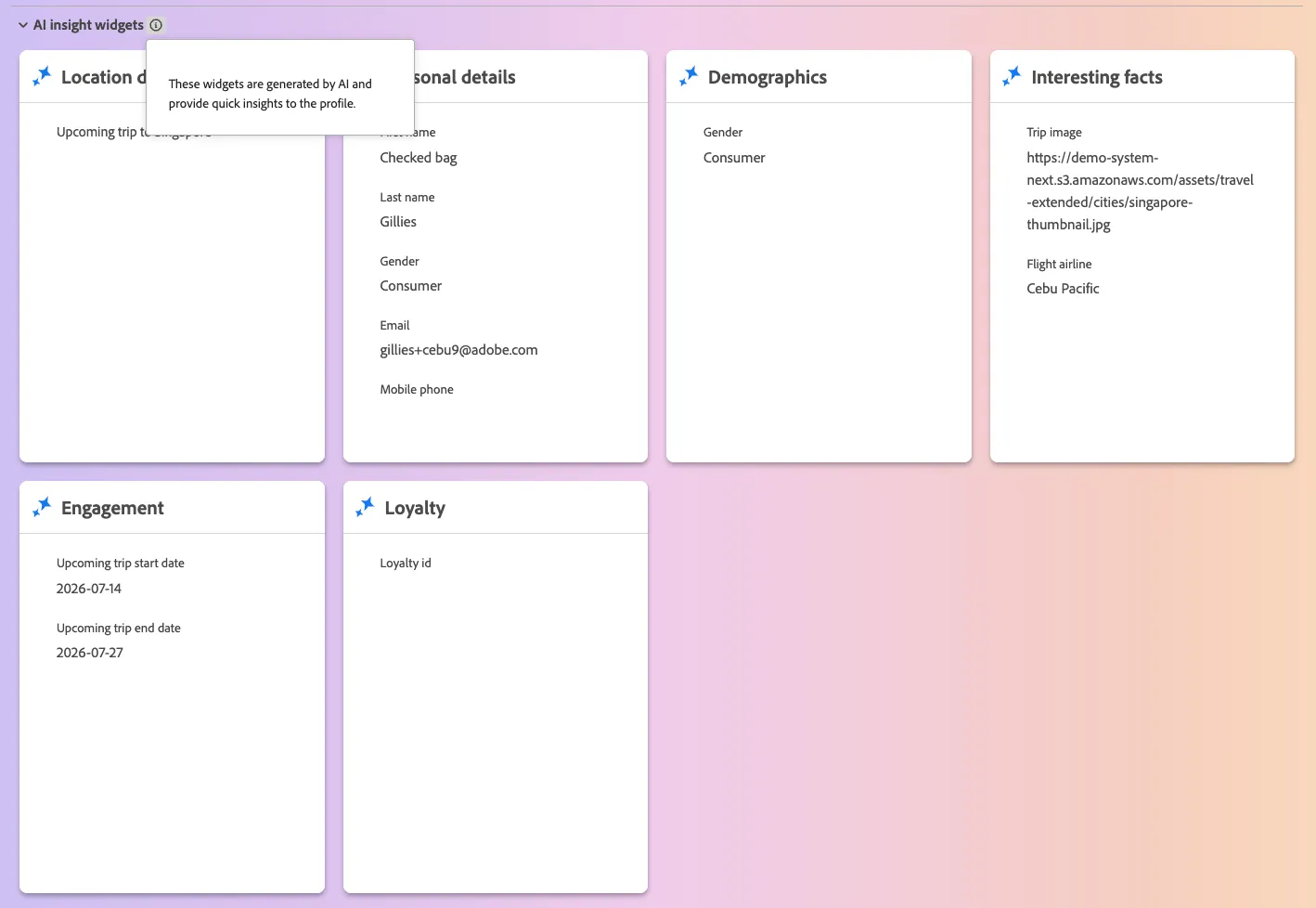Click the Demographics card heading

768,77
